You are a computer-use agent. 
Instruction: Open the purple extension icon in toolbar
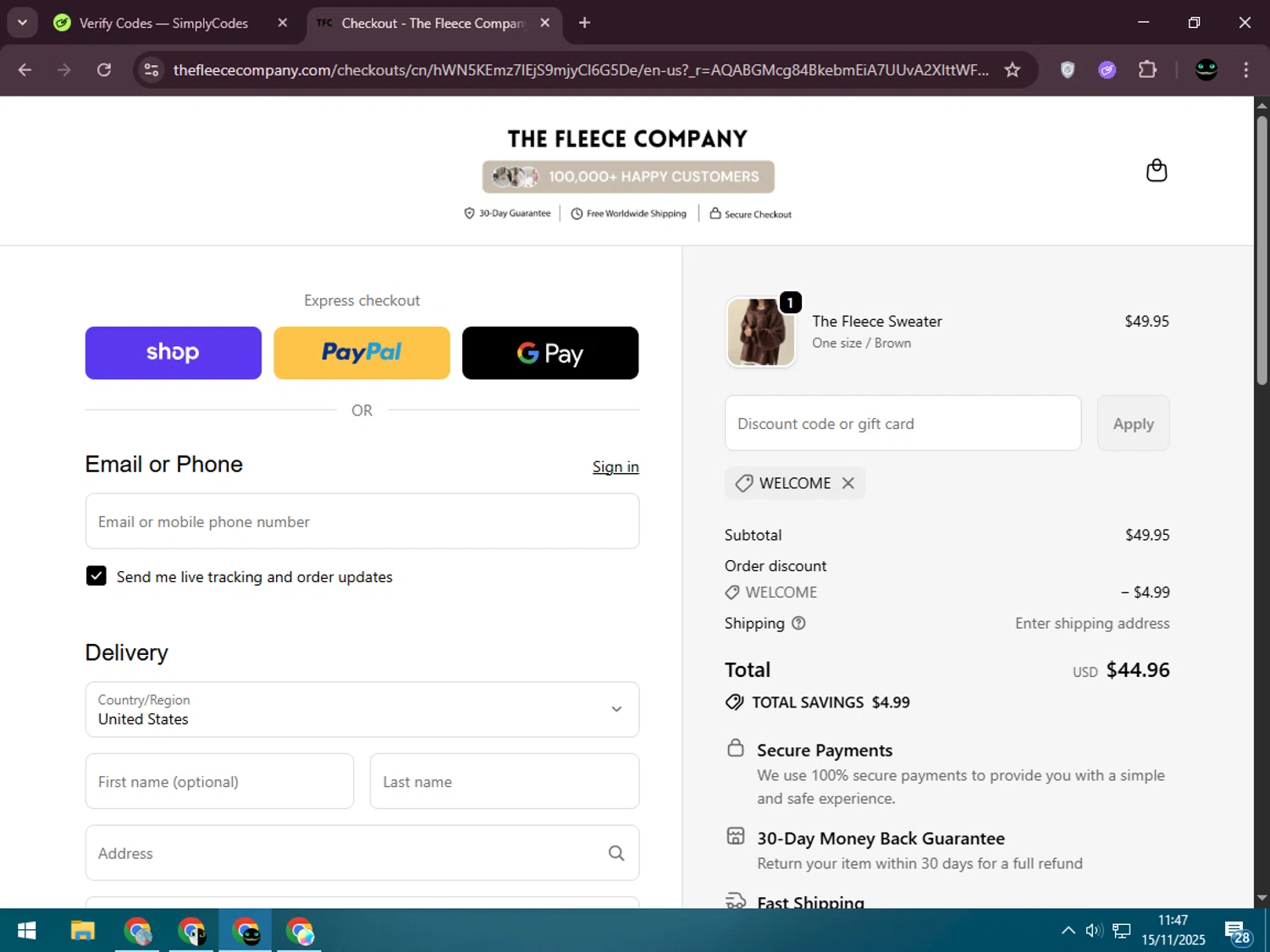1107,70
